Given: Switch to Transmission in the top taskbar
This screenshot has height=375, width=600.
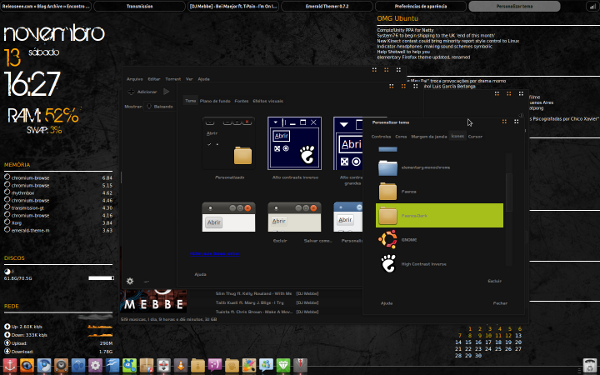Looking at the screenshot, I should coord(140,7).
